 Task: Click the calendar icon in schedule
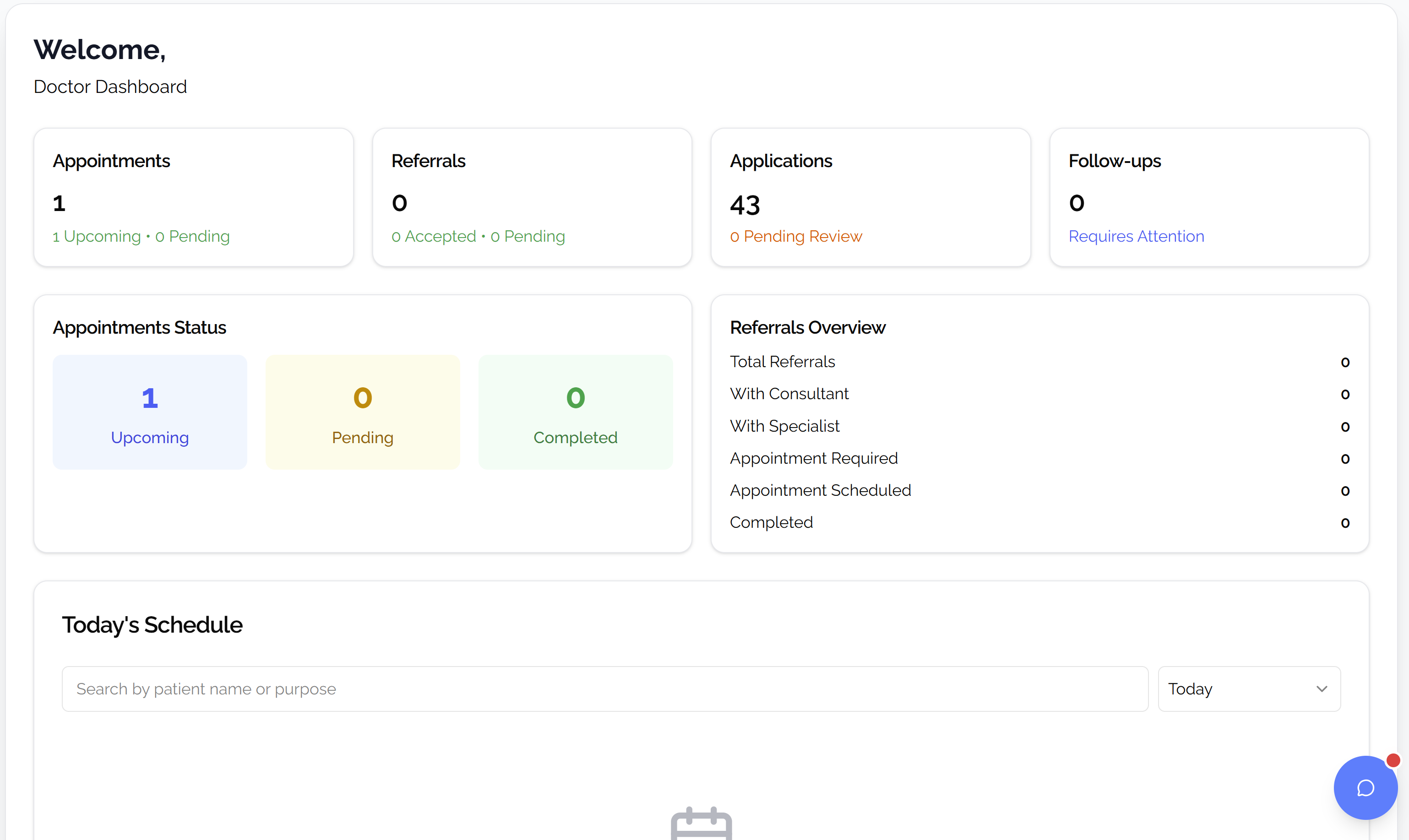coord(701,824)
